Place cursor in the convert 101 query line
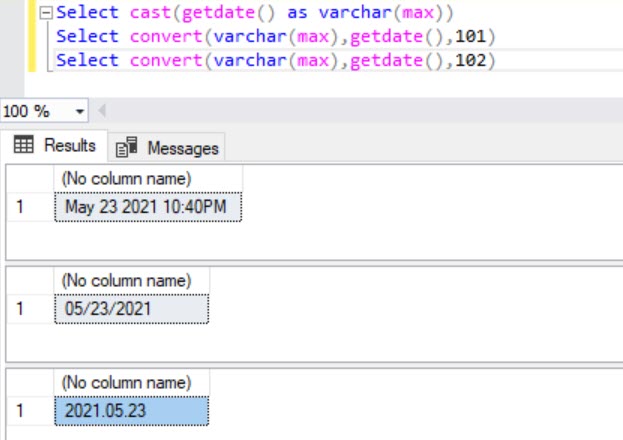The image size is (623, 440). [x=276, y=37]
